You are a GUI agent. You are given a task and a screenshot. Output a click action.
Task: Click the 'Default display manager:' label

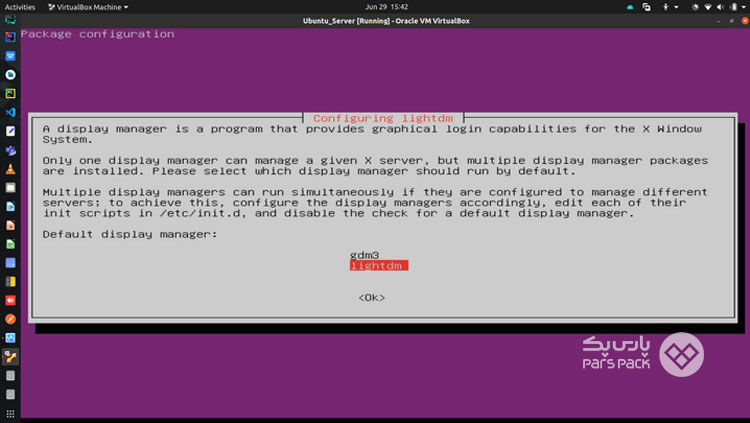click(x=130, y=234)
